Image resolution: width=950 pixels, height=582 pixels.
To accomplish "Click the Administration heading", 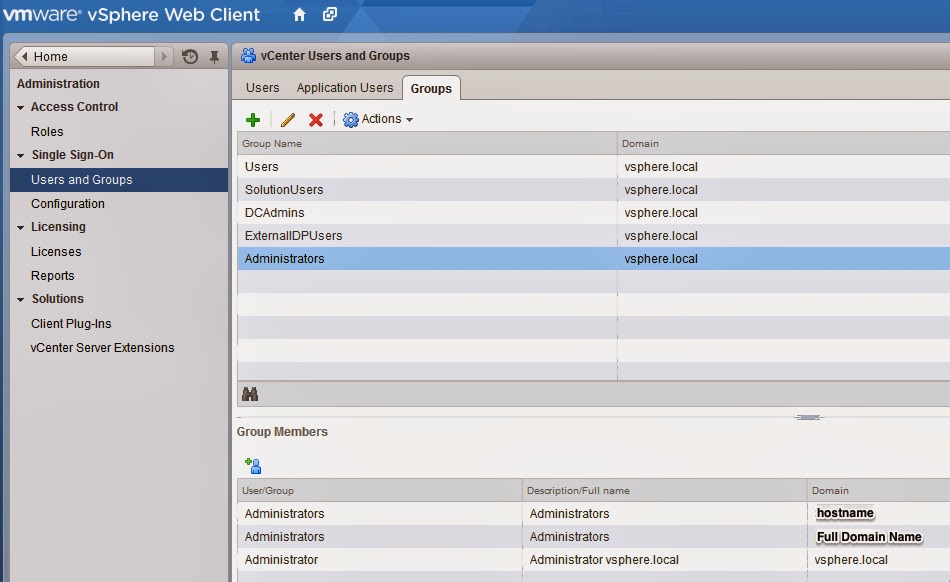I will click(58, 84).
